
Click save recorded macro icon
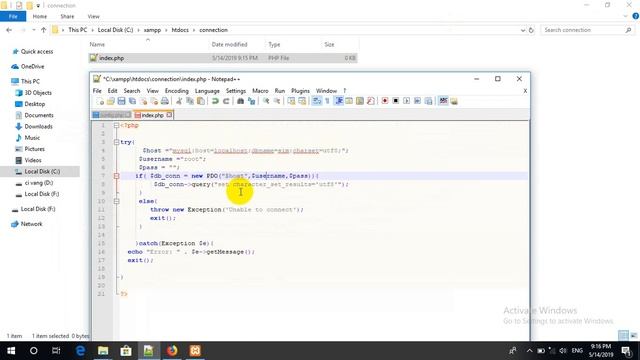pos(428,101)
